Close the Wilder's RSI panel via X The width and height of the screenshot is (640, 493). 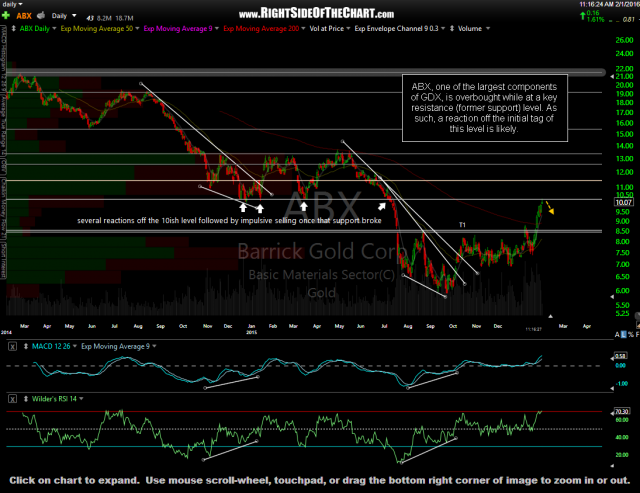[13, 399]
